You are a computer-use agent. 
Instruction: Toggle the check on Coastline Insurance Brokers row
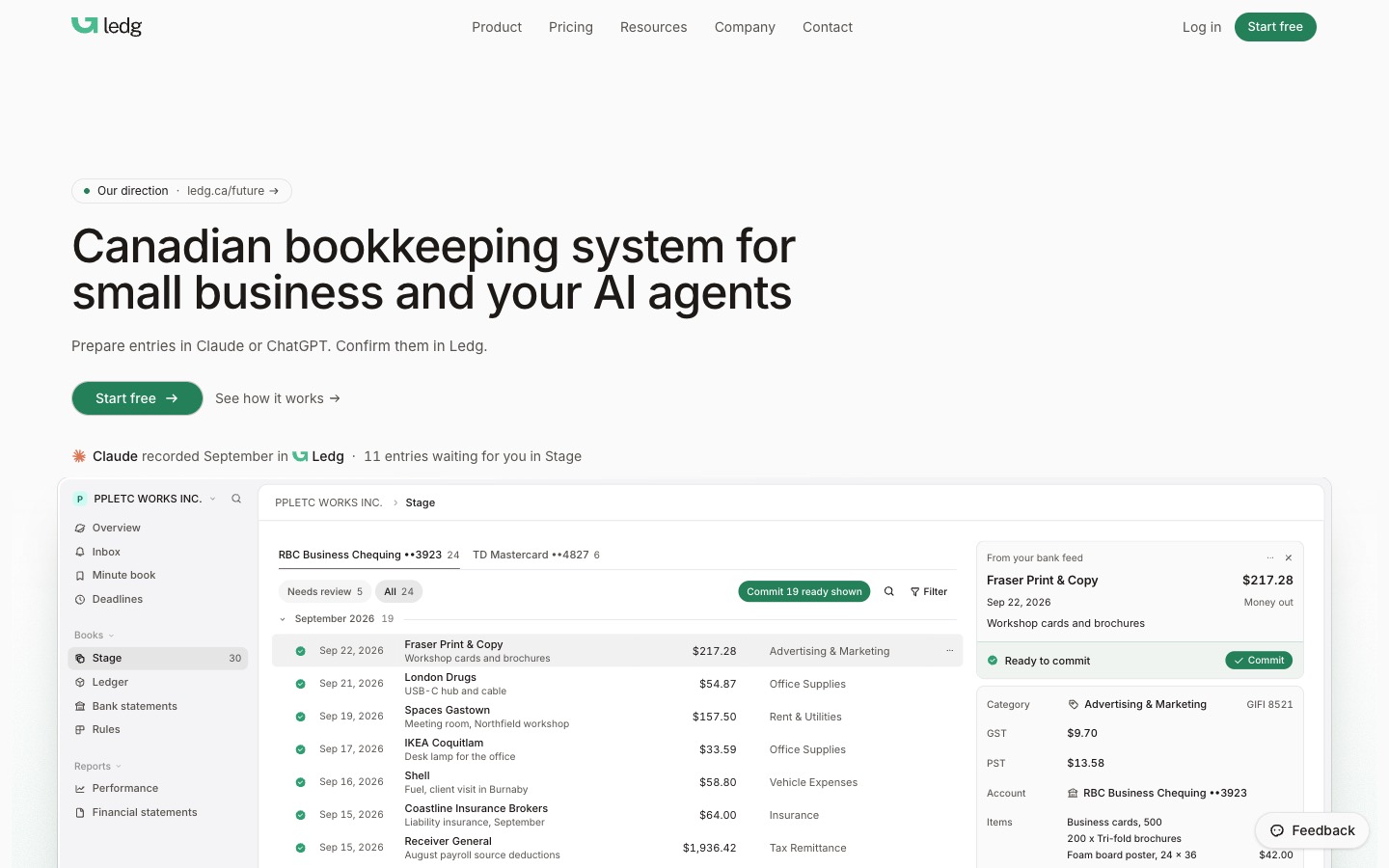pyautogui.click(x=300, y=815)
